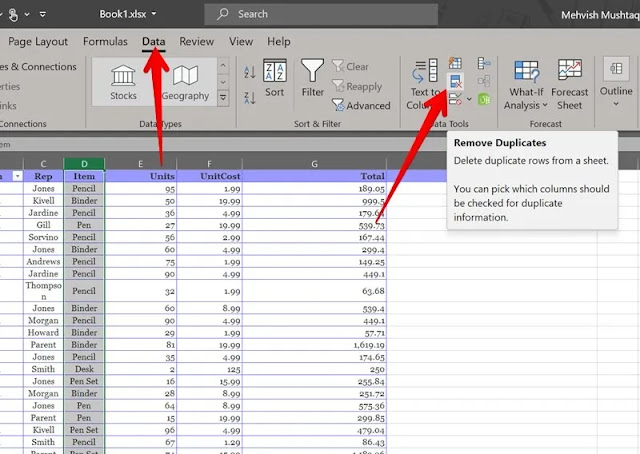Select the Gill cell
This screenshot has width=640, height=454.
coord(43,225)
